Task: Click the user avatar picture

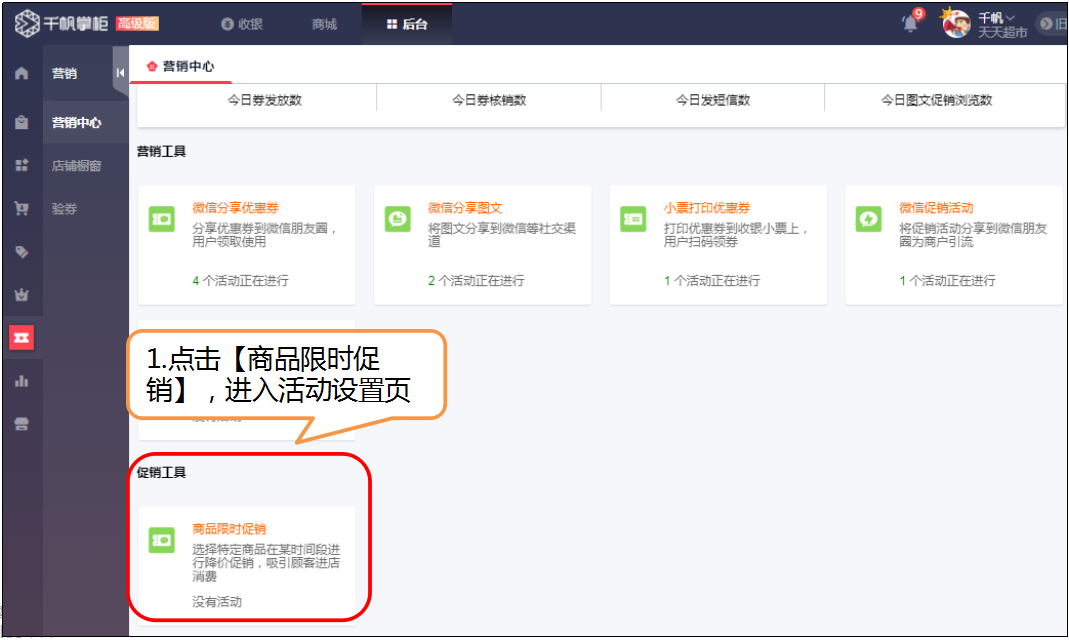Action: click(x=955, y=21)
